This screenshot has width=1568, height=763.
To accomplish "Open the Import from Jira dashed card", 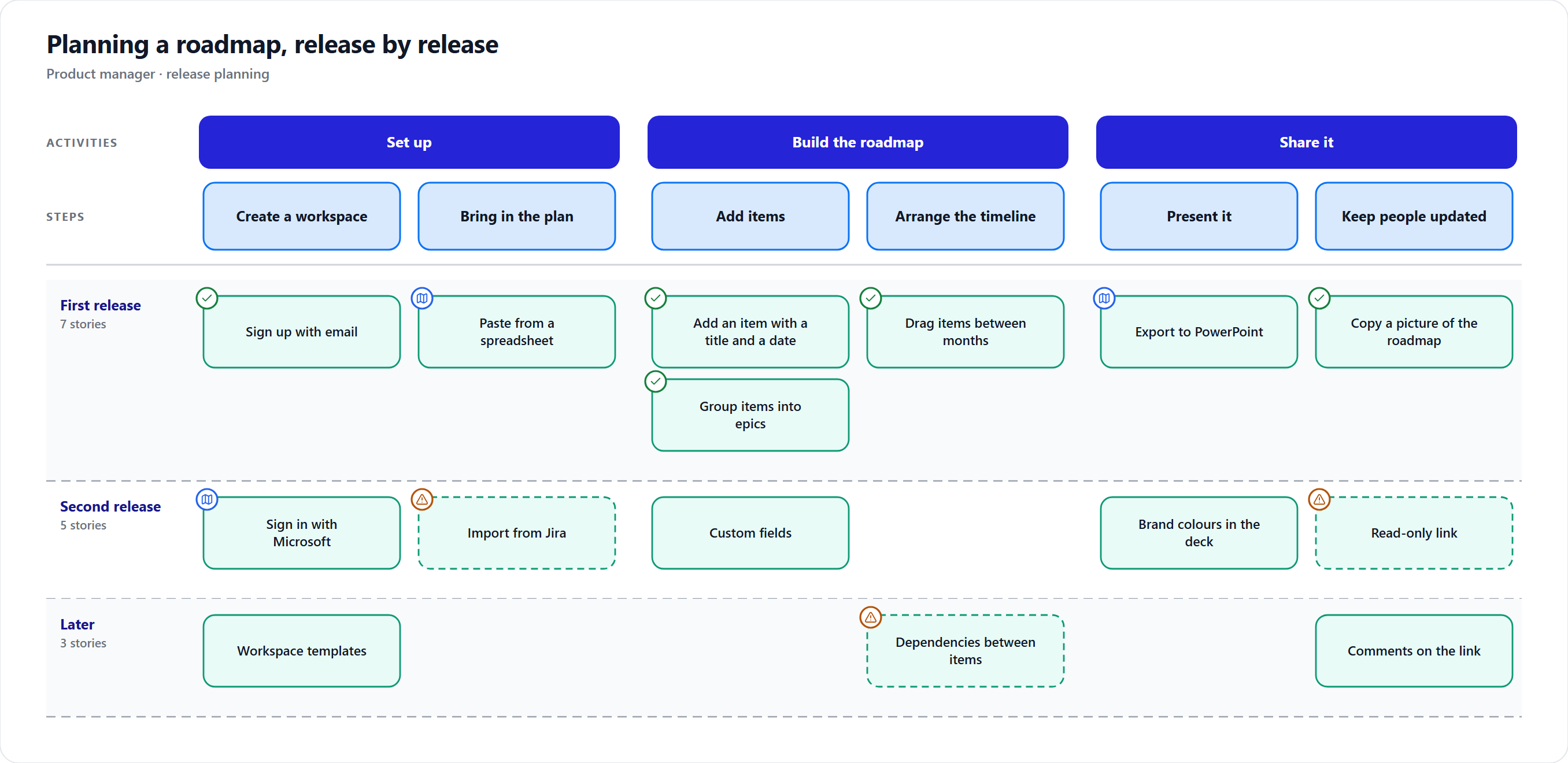I will tap(517, 533).
